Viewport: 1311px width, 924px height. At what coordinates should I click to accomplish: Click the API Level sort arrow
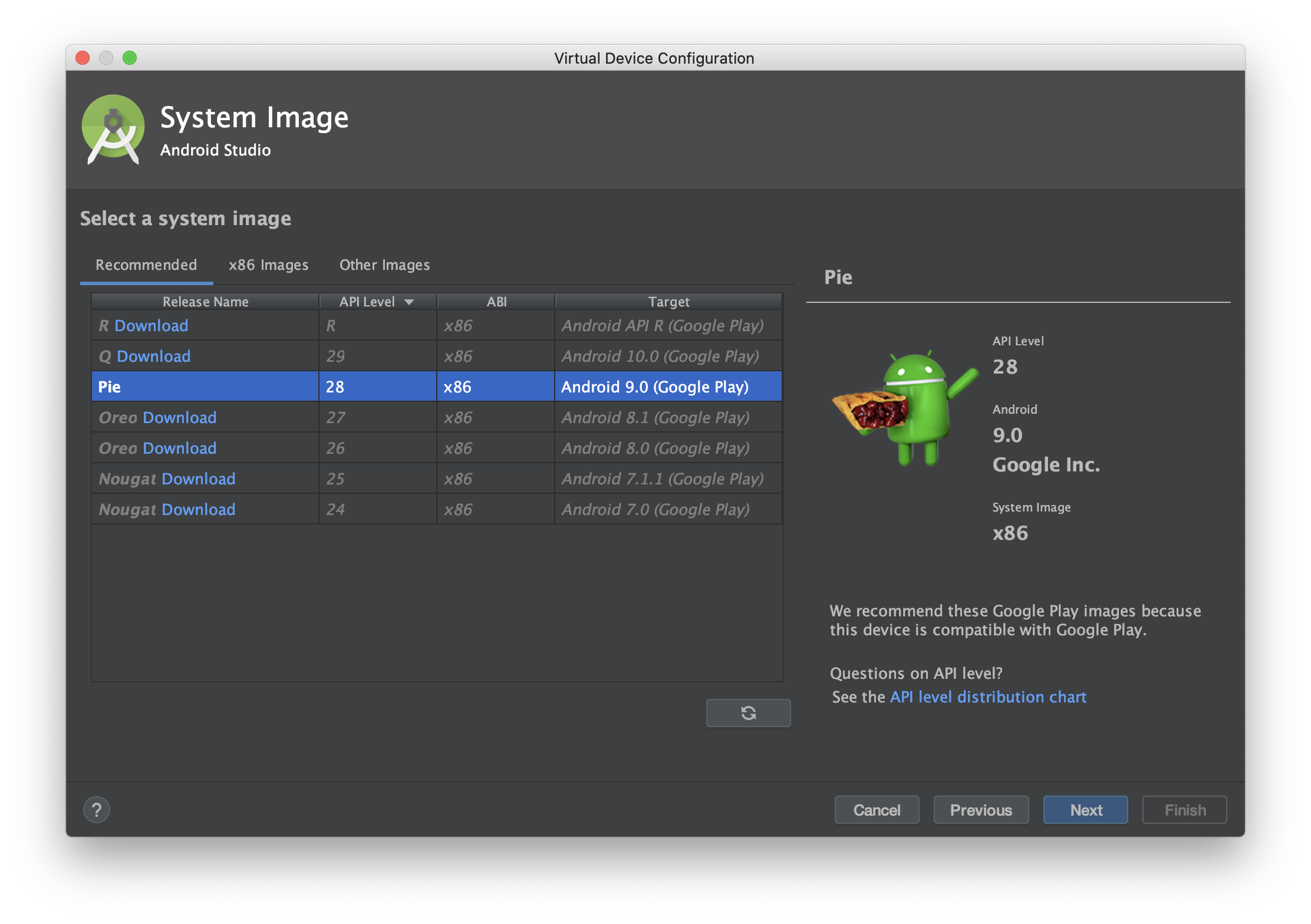pos(409,302)
